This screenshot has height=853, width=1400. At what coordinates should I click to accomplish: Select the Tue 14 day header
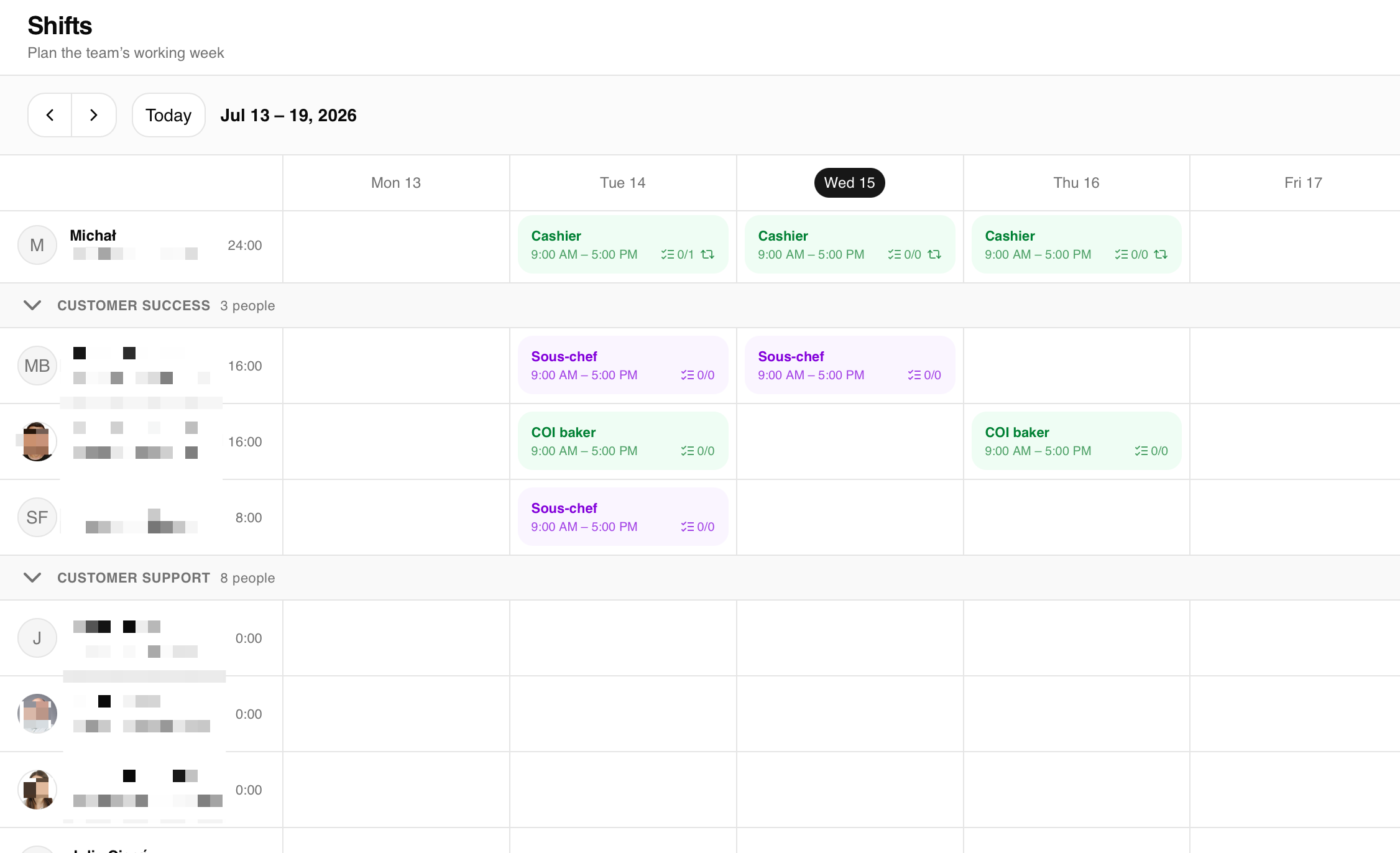coord(622,183)
